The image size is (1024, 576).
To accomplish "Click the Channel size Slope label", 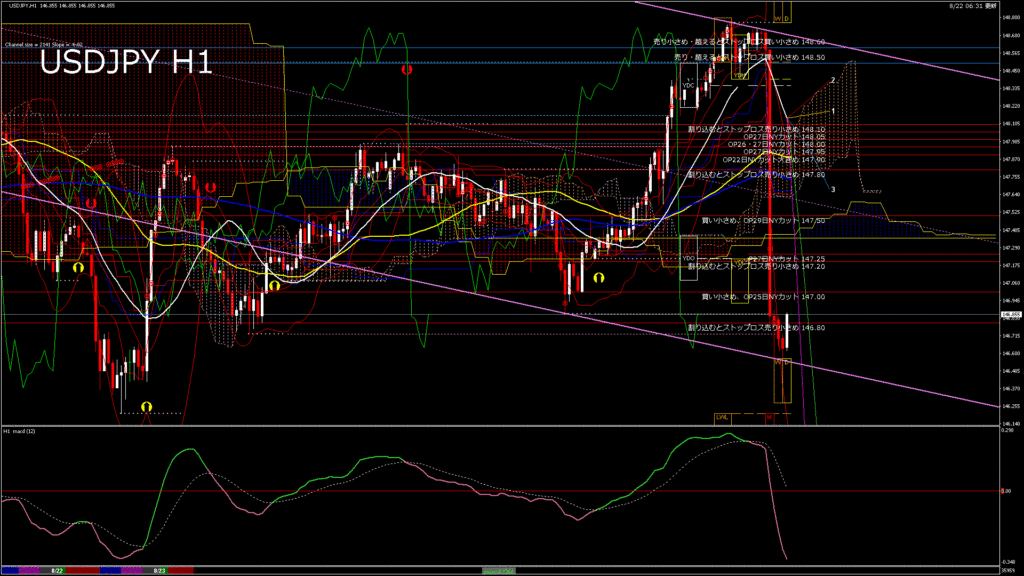I will 43,44.
